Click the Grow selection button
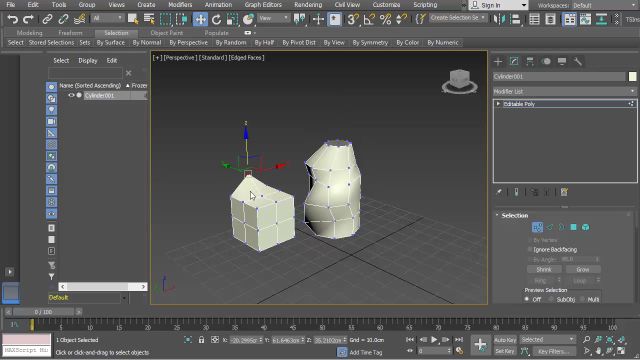Viewport: 640px width, 360px height. click(582, 269)
